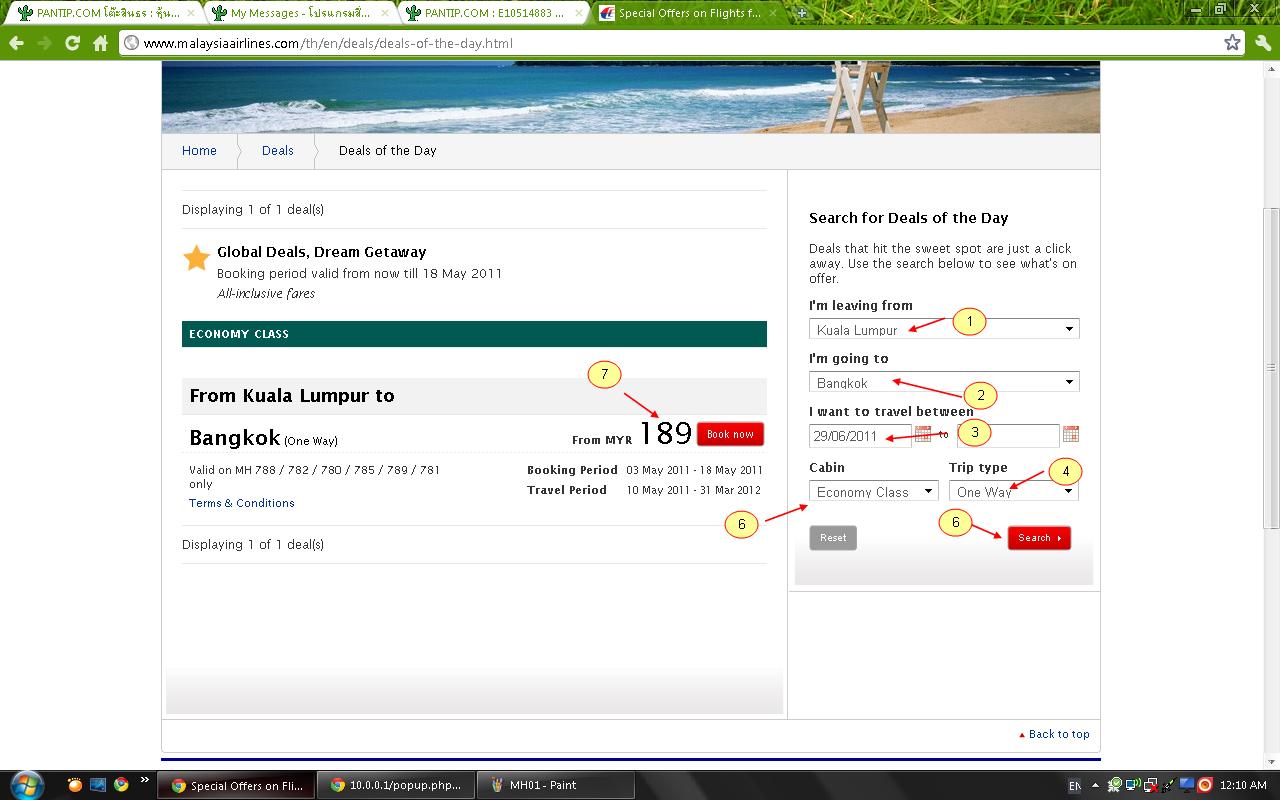Expand the Cabin Economy Class dropdown
Image resolution: width=1280 pixels, height=800 pixels.
click(873, 491)
